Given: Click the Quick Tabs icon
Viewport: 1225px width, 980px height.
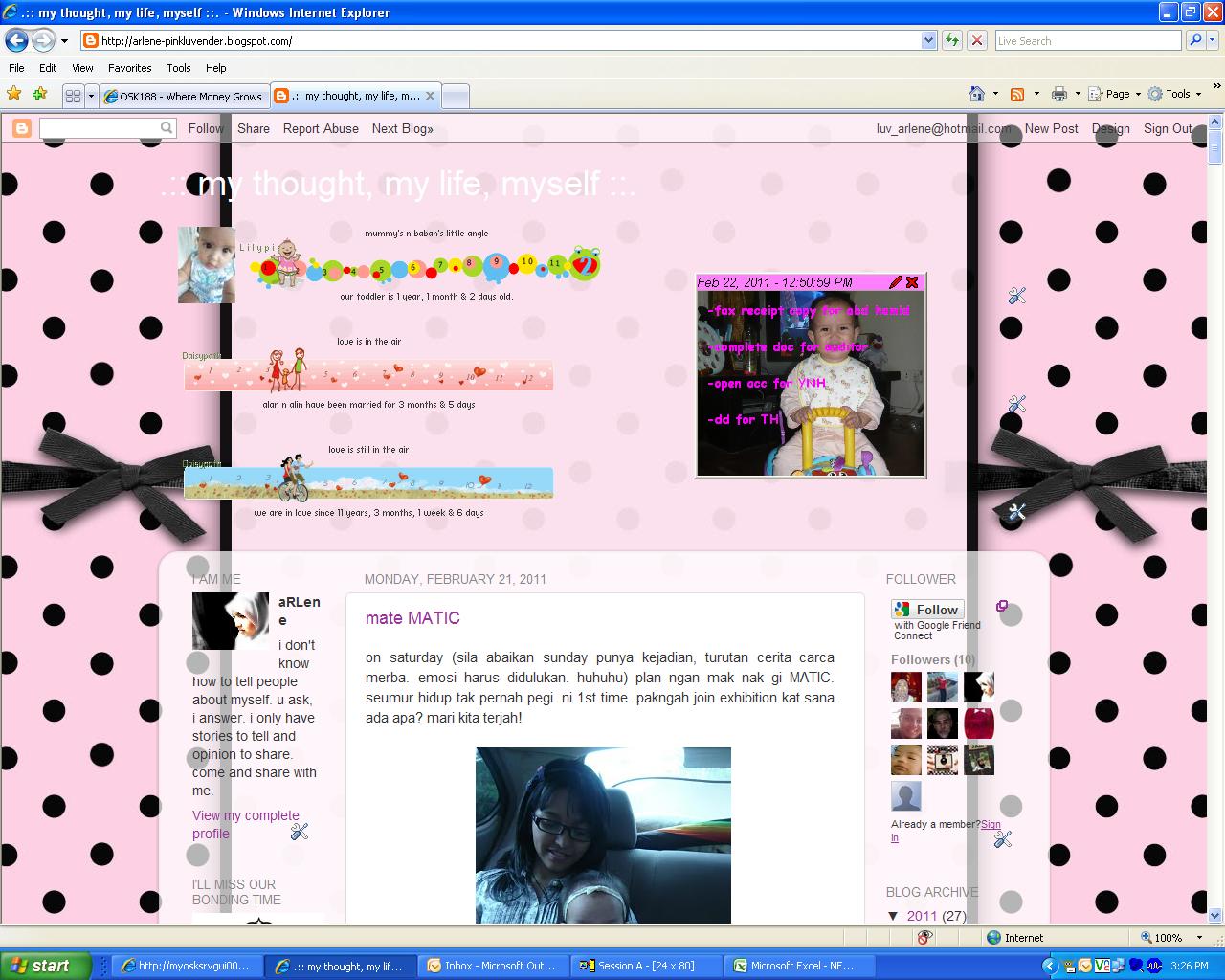Looking at the screenshot, I should 73,96.
